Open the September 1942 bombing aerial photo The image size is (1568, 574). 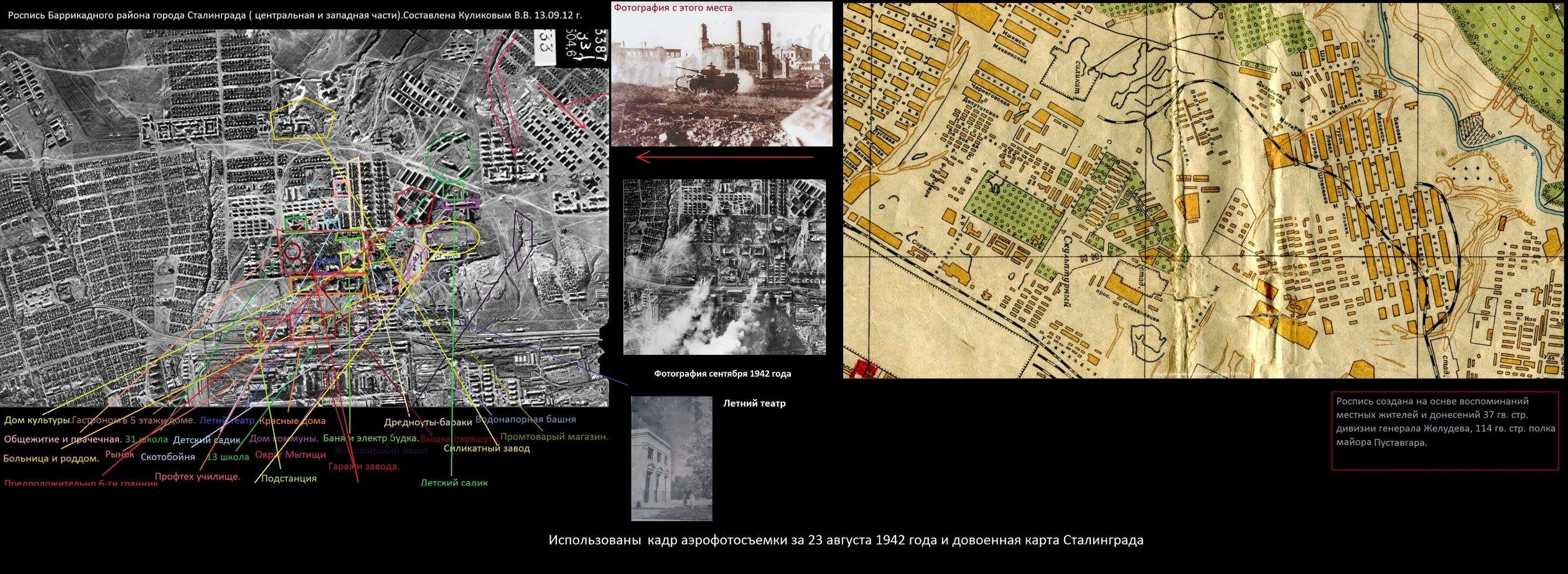coord(725,267)
